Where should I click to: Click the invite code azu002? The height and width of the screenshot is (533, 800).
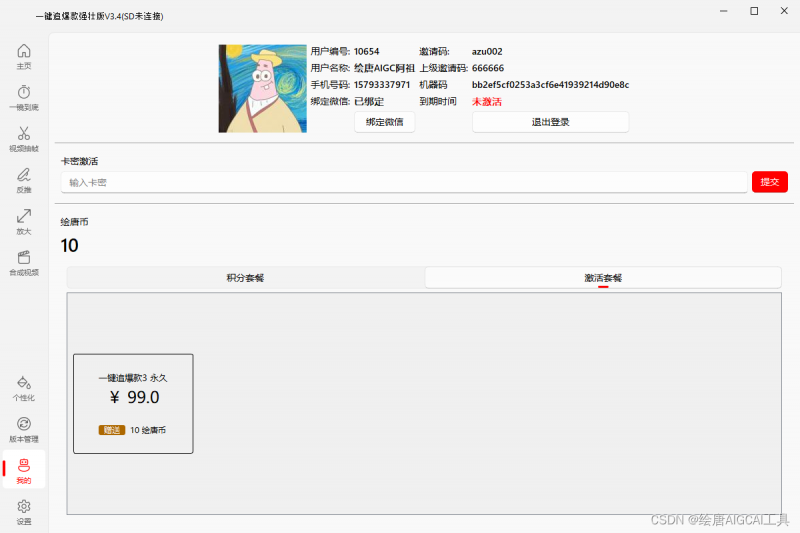(x=487, y=52)
